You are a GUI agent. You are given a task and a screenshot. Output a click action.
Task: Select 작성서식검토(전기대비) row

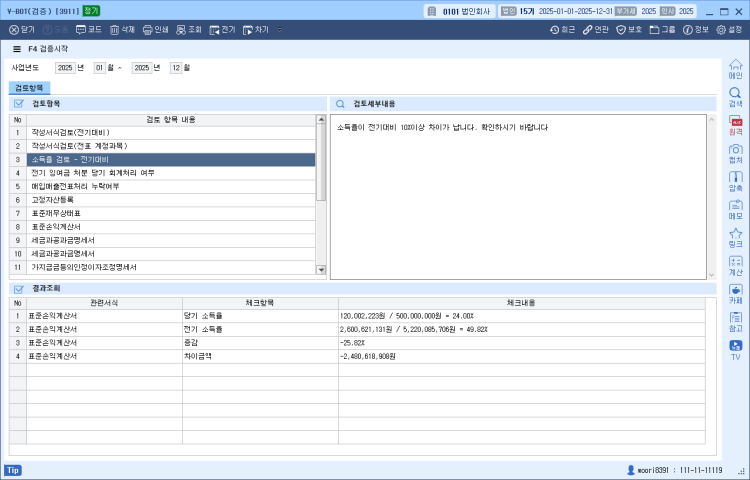click(171, 132)
